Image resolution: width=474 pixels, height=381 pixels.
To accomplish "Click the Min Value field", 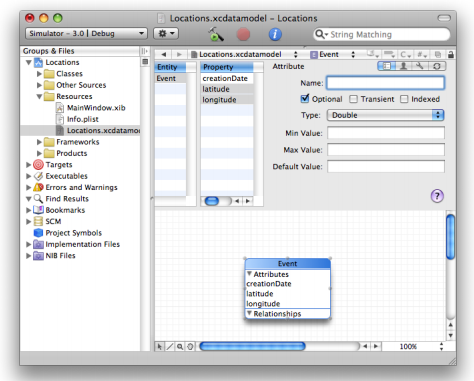I will (x=386, y=133).
